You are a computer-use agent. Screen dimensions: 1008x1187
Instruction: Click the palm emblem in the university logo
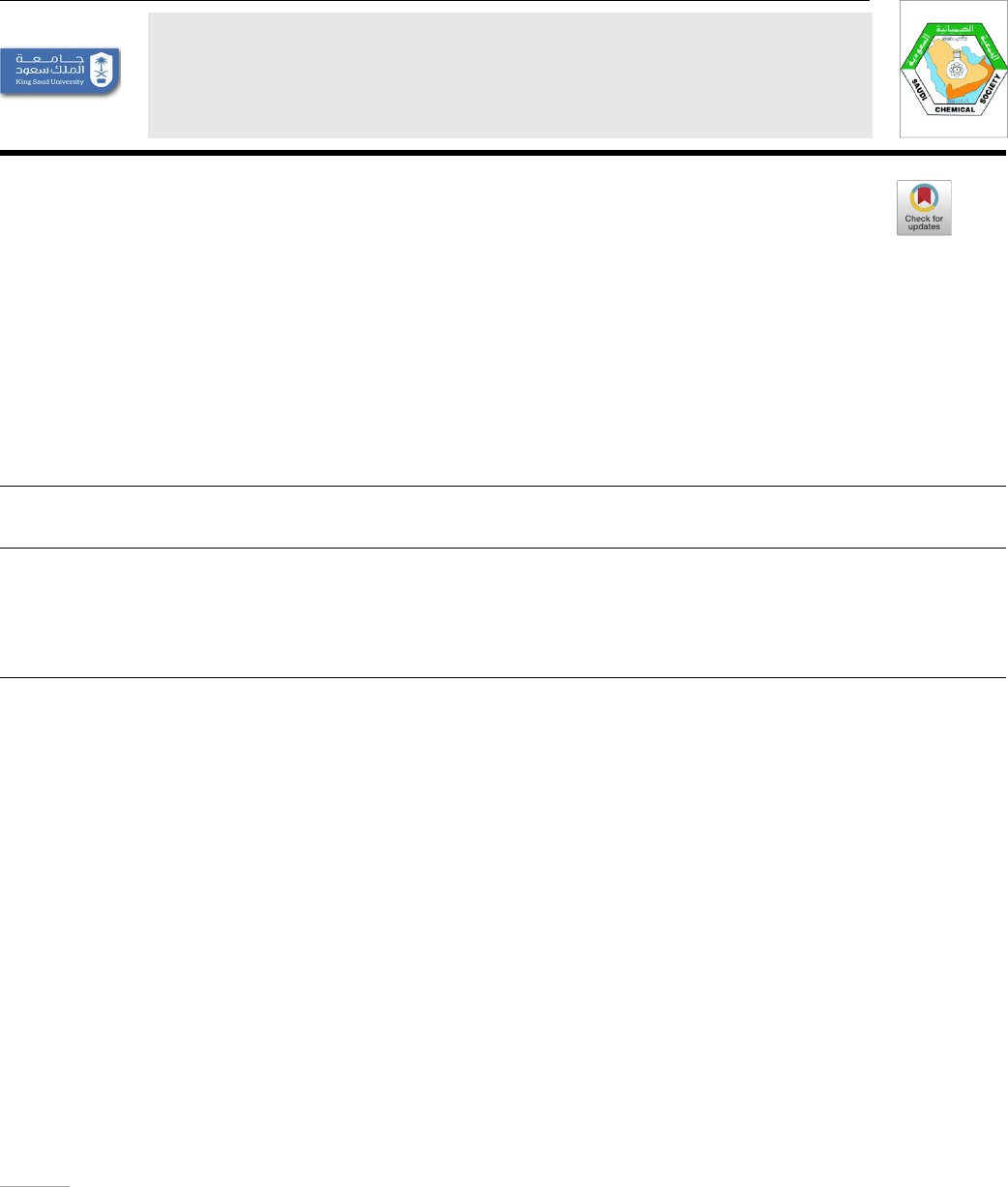point(102,70)
